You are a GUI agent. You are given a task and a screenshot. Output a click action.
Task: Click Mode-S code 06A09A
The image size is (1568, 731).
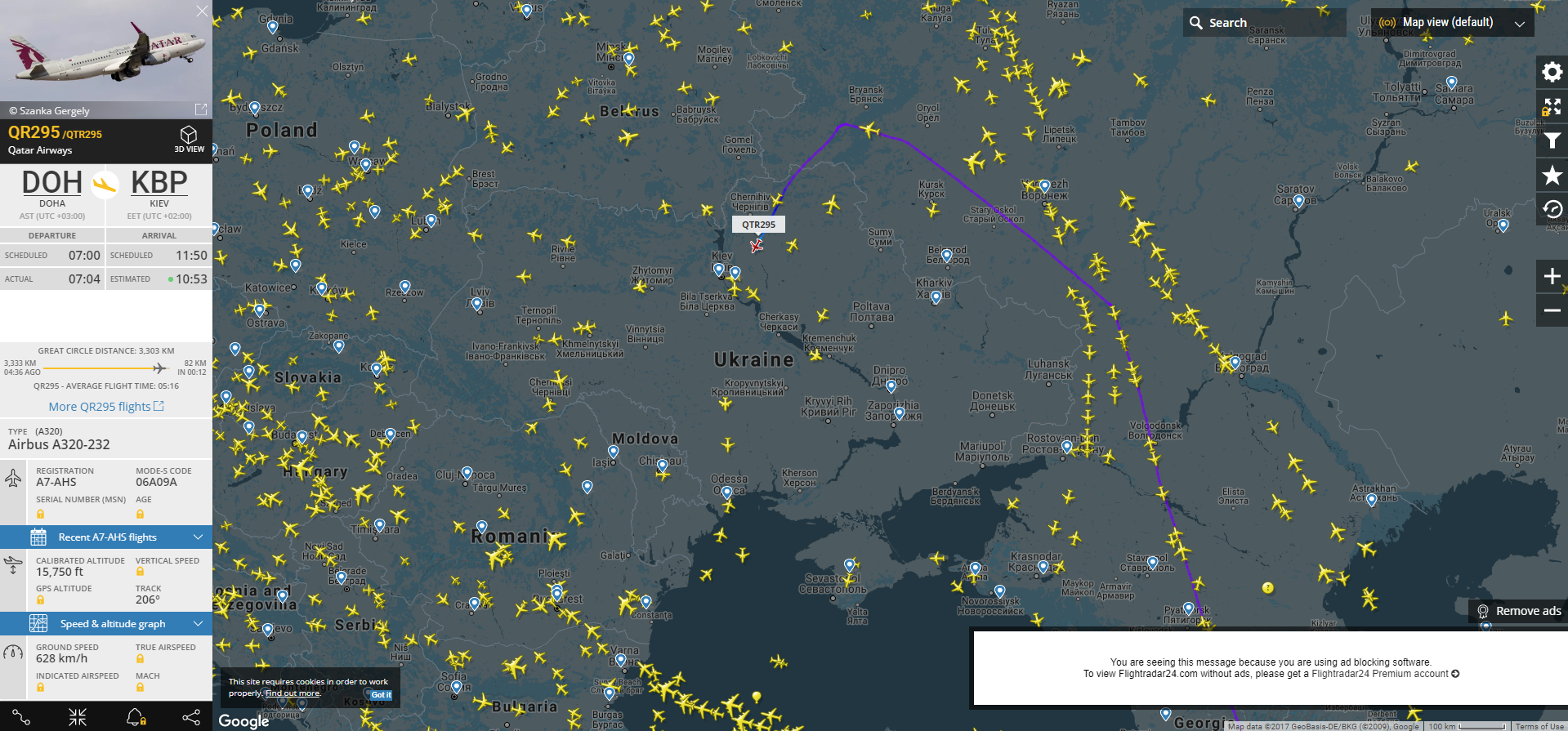point(156,482)
